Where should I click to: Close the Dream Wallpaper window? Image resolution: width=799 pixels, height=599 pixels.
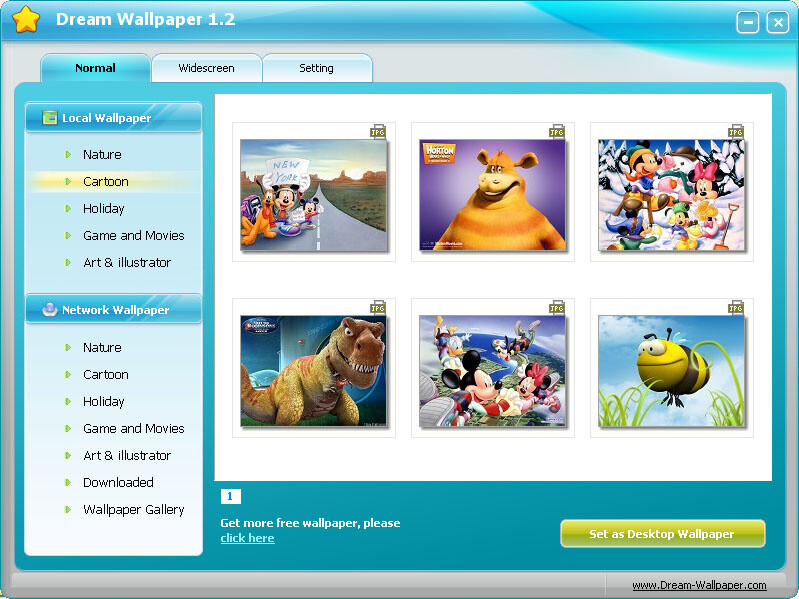pyautogui.click(x=778, y=22)
